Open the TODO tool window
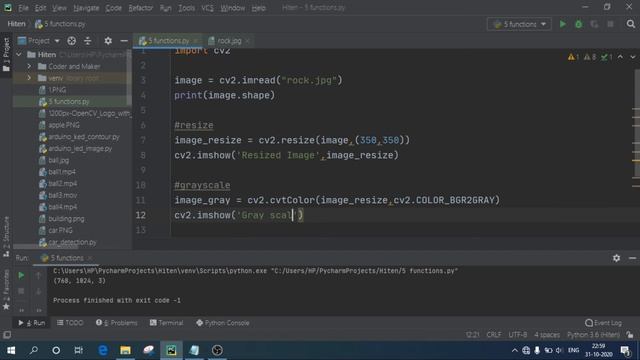Viewport: 640px width, 360px height. [70, 323]
